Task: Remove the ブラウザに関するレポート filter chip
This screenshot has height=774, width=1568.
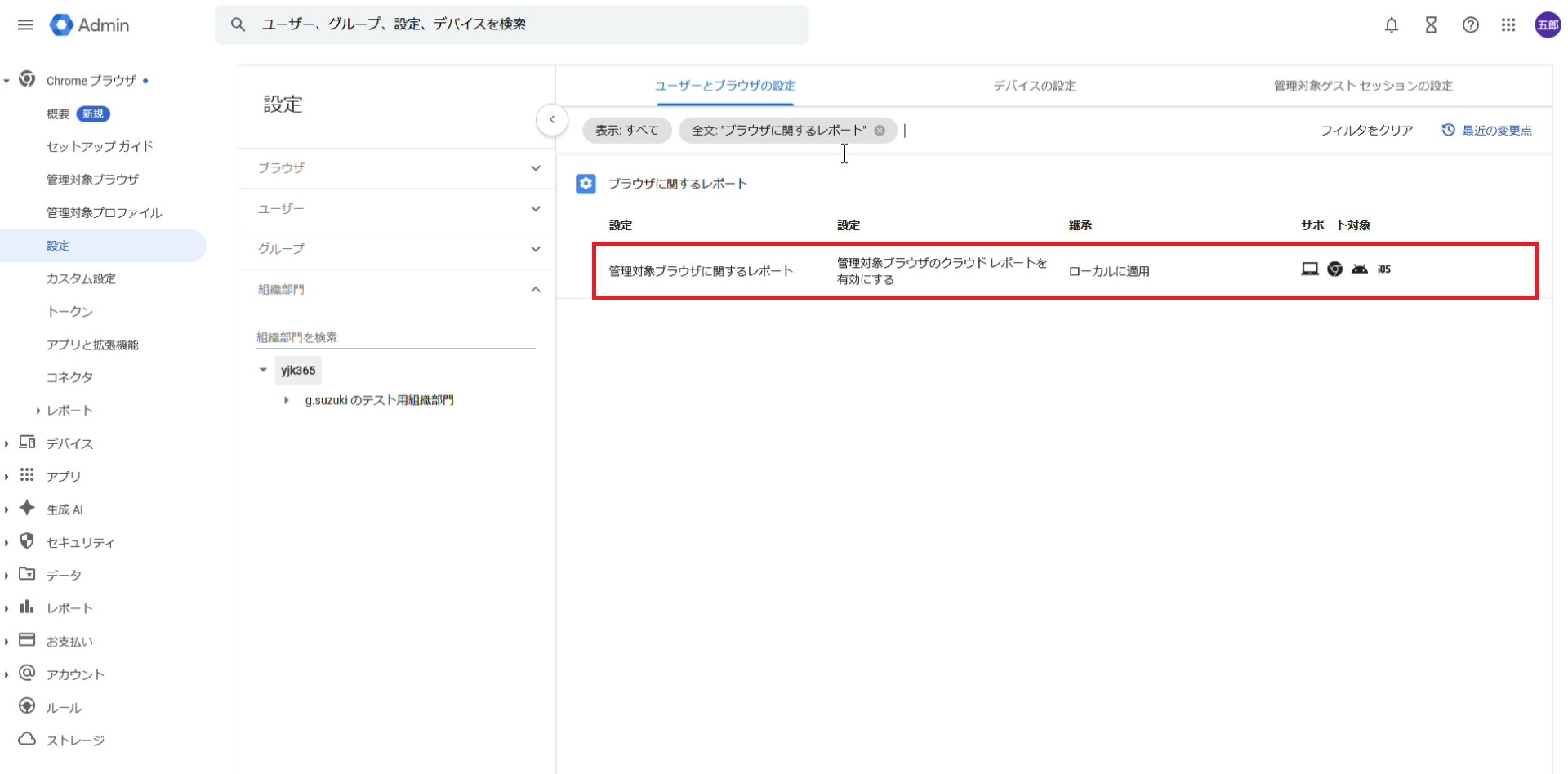Action: (x=880, y=131)
